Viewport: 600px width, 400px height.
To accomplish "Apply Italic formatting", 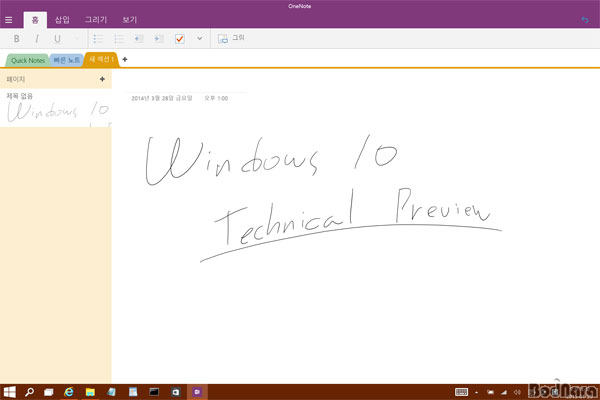I will (x=37, y=39).
